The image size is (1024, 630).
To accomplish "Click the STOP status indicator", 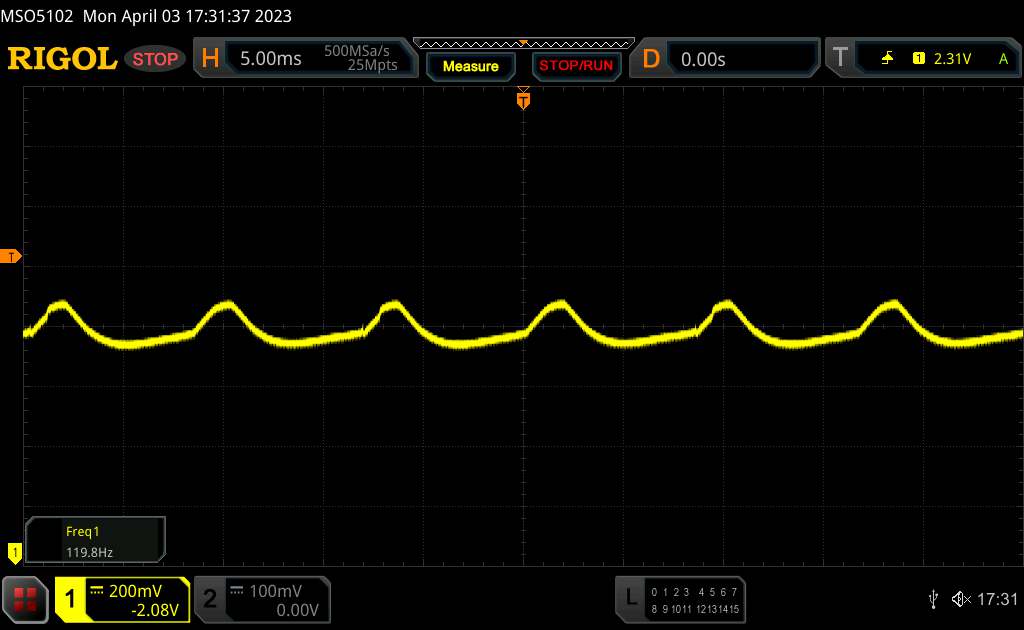I will pyautogui.click(x=155, y=59).
